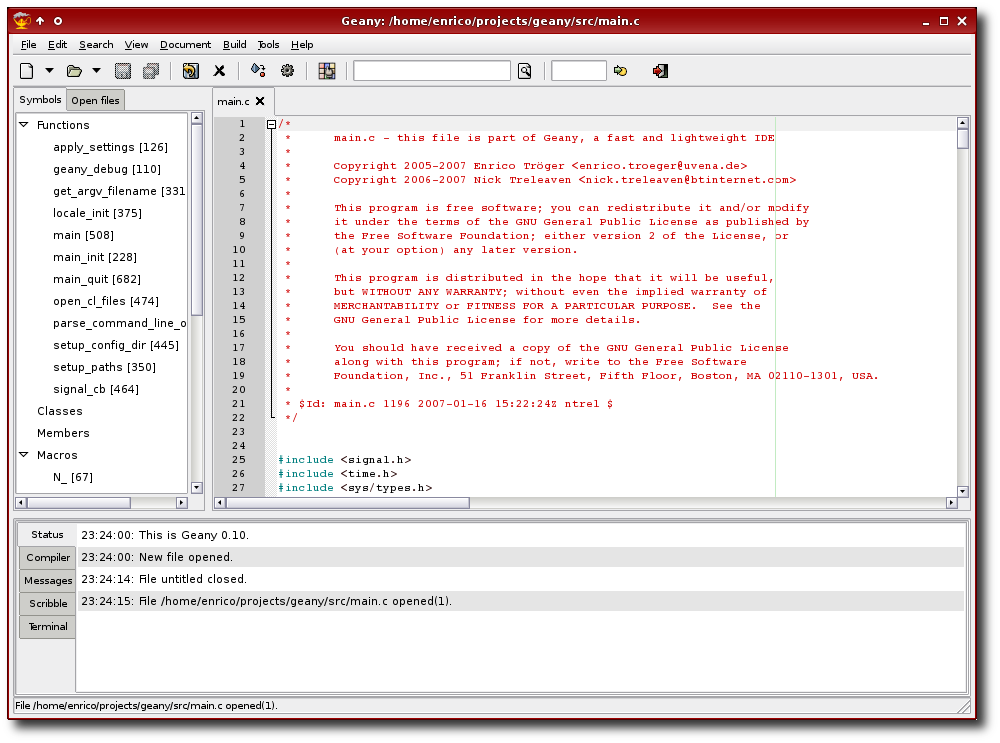Reload (revert) the current file icon

190,71
